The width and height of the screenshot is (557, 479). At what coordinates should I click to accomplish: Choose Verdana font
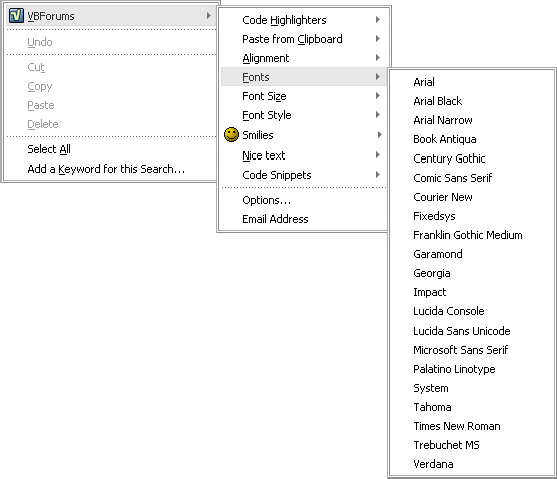(x=472, y=464)
